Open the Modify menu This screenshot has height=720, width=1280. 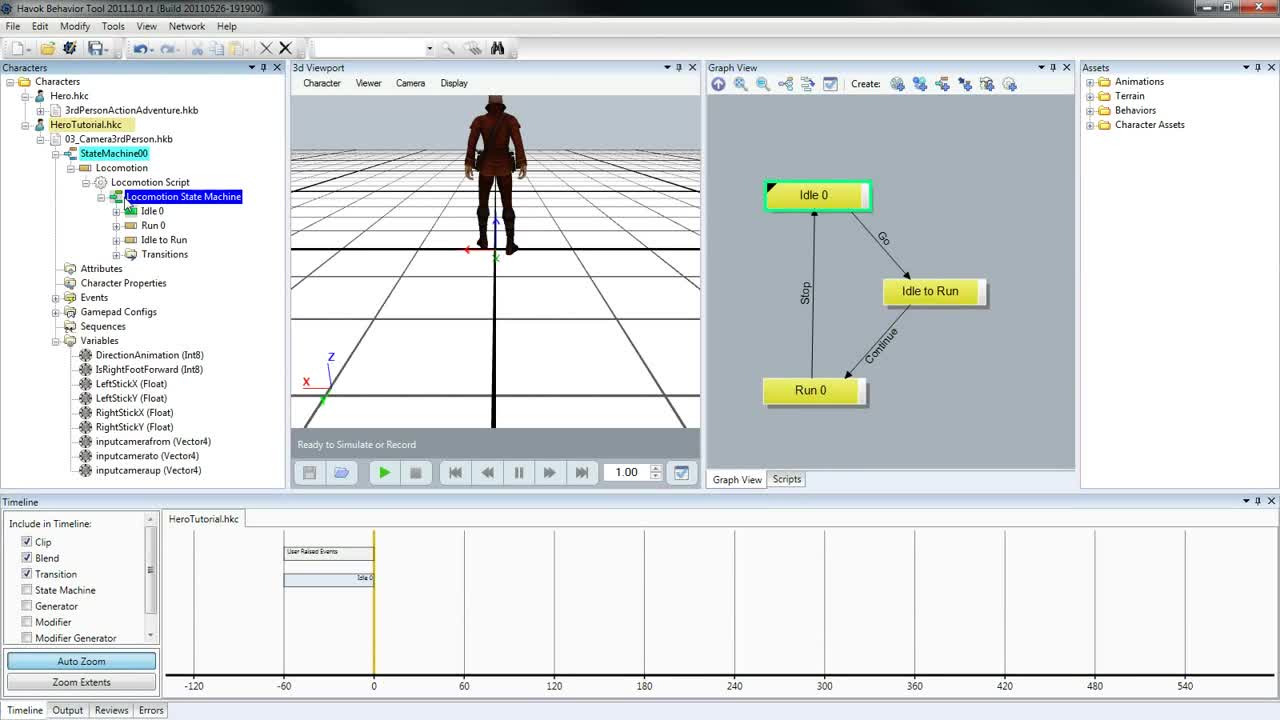pos(75,26)
